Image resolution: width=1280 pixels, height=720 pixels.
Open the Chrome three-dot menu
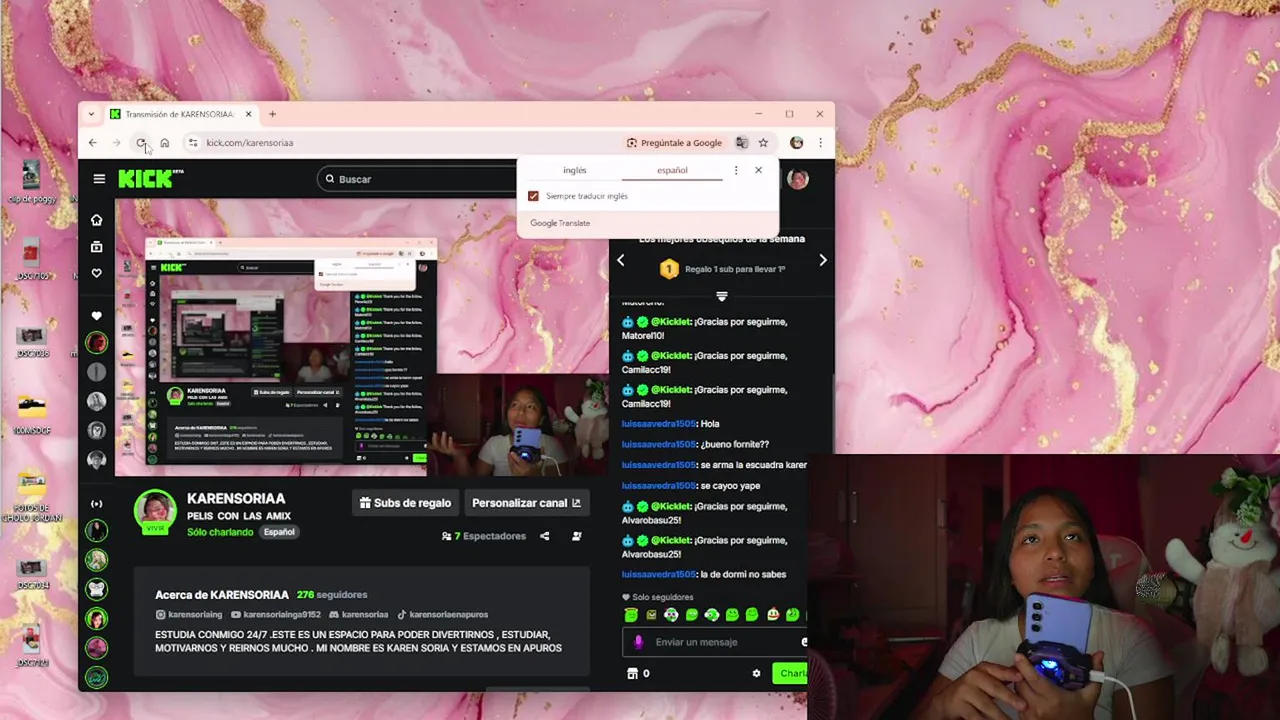pos(820,143)
